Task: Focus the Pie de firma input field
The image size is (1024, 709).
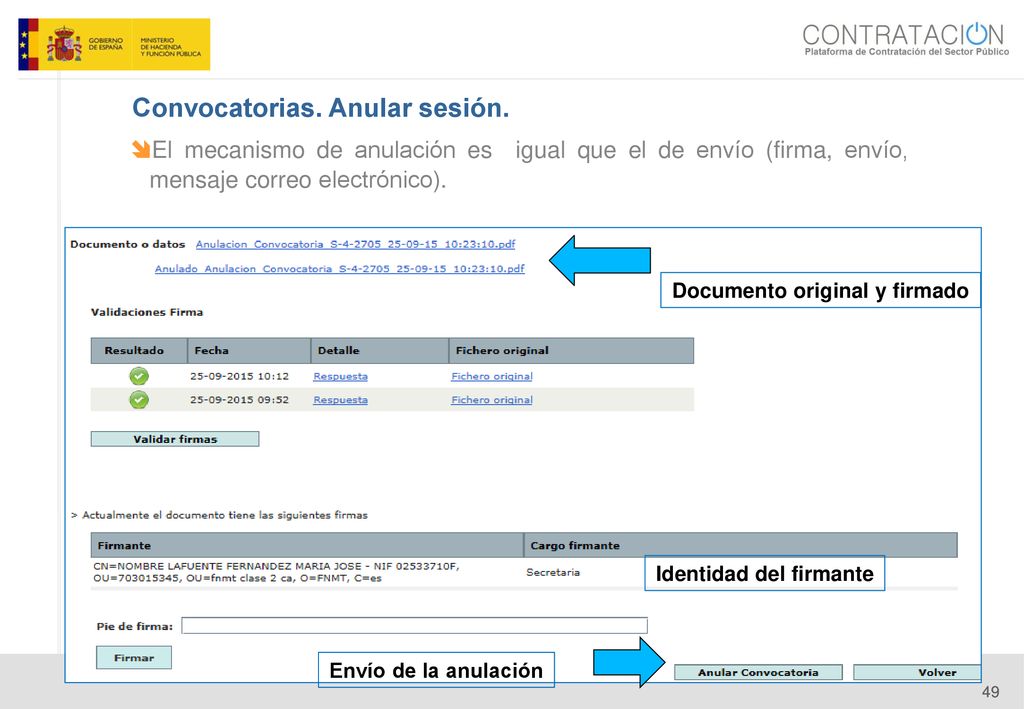Action: pos(414,625)
